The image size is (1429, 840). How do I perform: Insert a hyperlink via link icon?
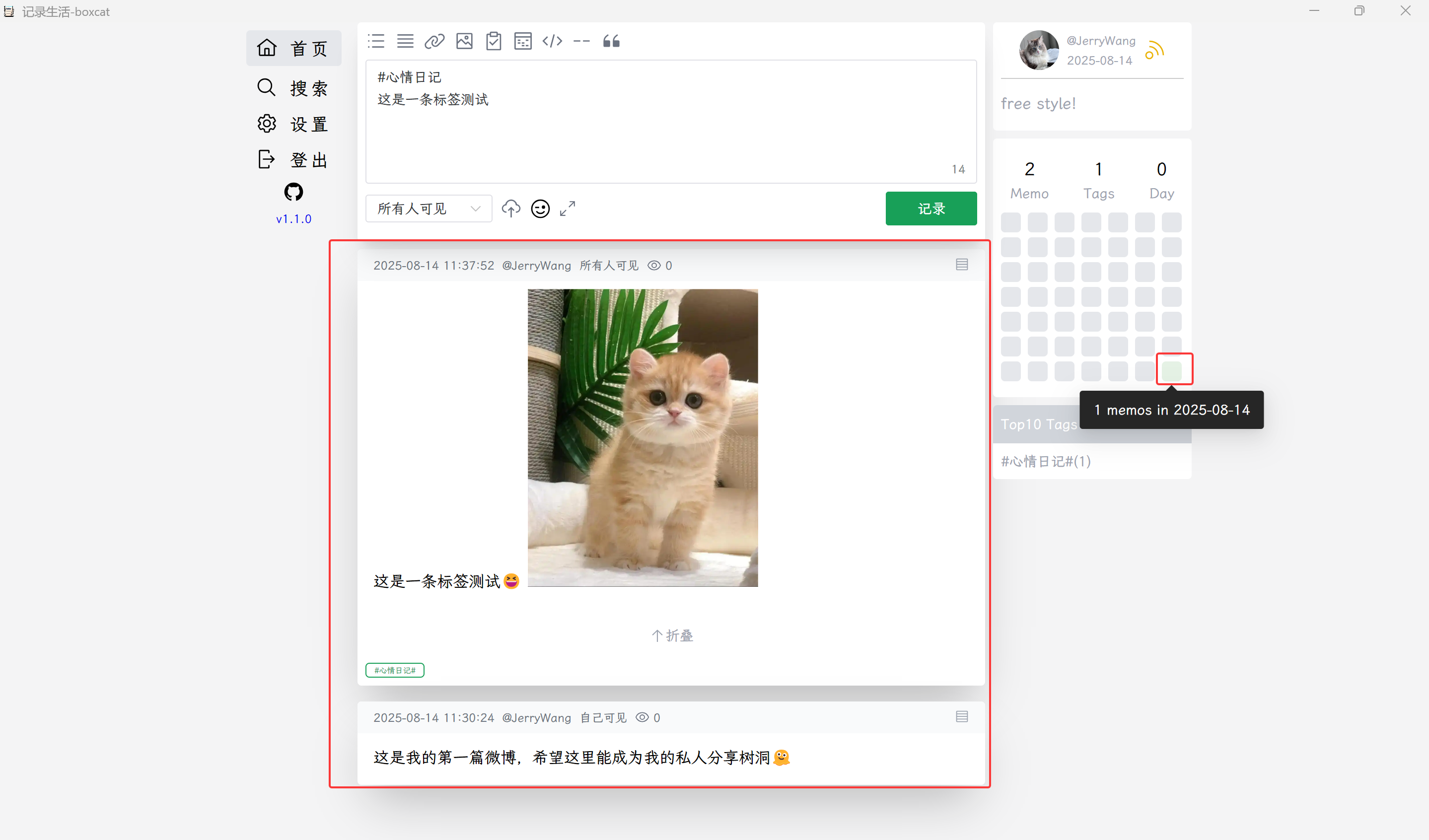(x=434, y=41)
